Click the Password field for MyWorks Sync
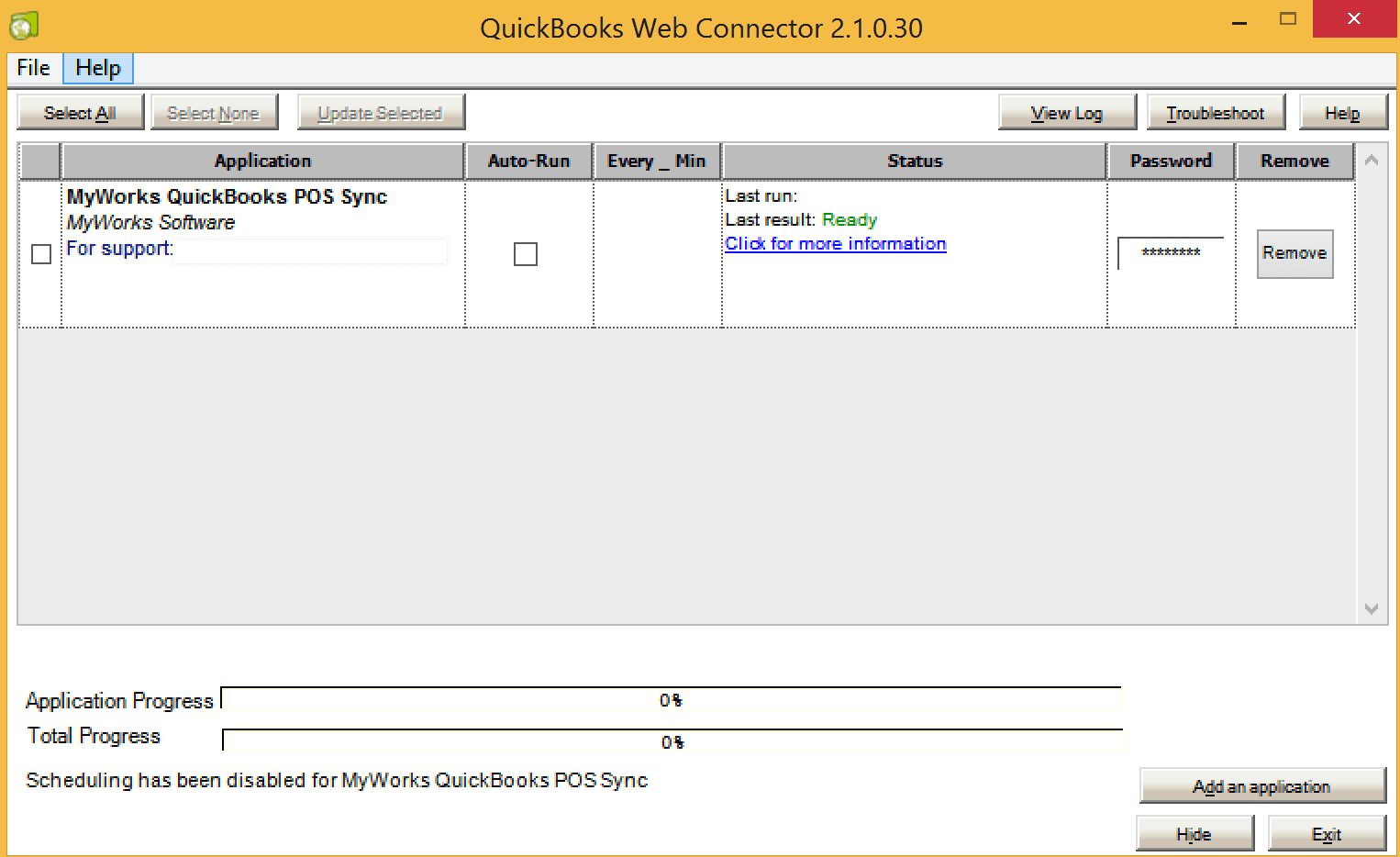Image resolution: width=1400 pixels, height=857 pixels. pos(1171,253)
